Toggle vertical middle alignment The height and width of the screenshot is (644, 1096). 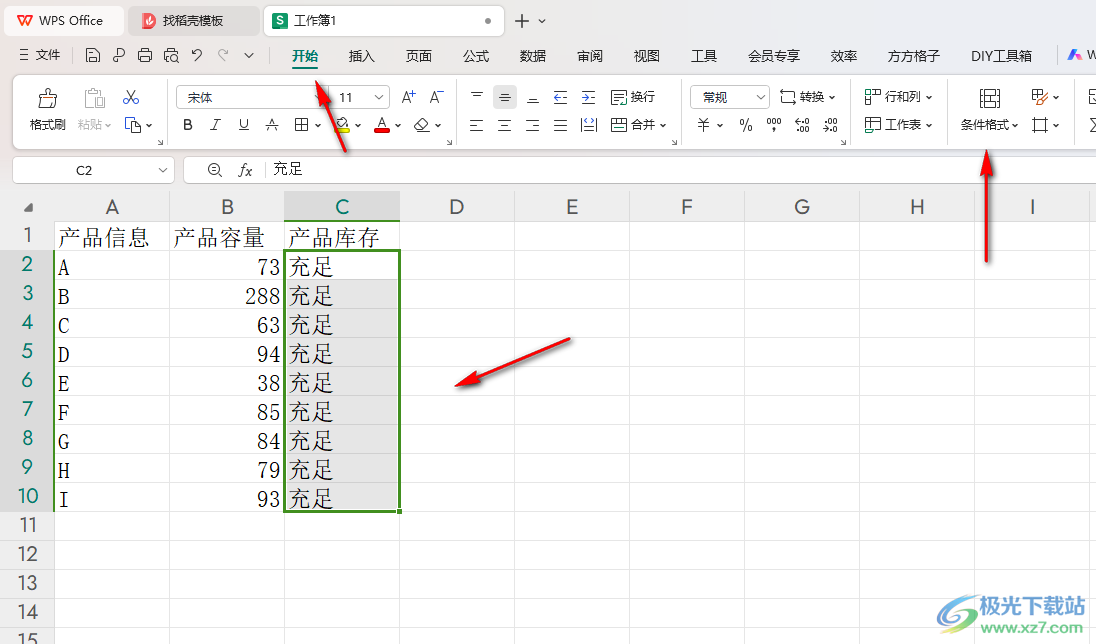505,97
